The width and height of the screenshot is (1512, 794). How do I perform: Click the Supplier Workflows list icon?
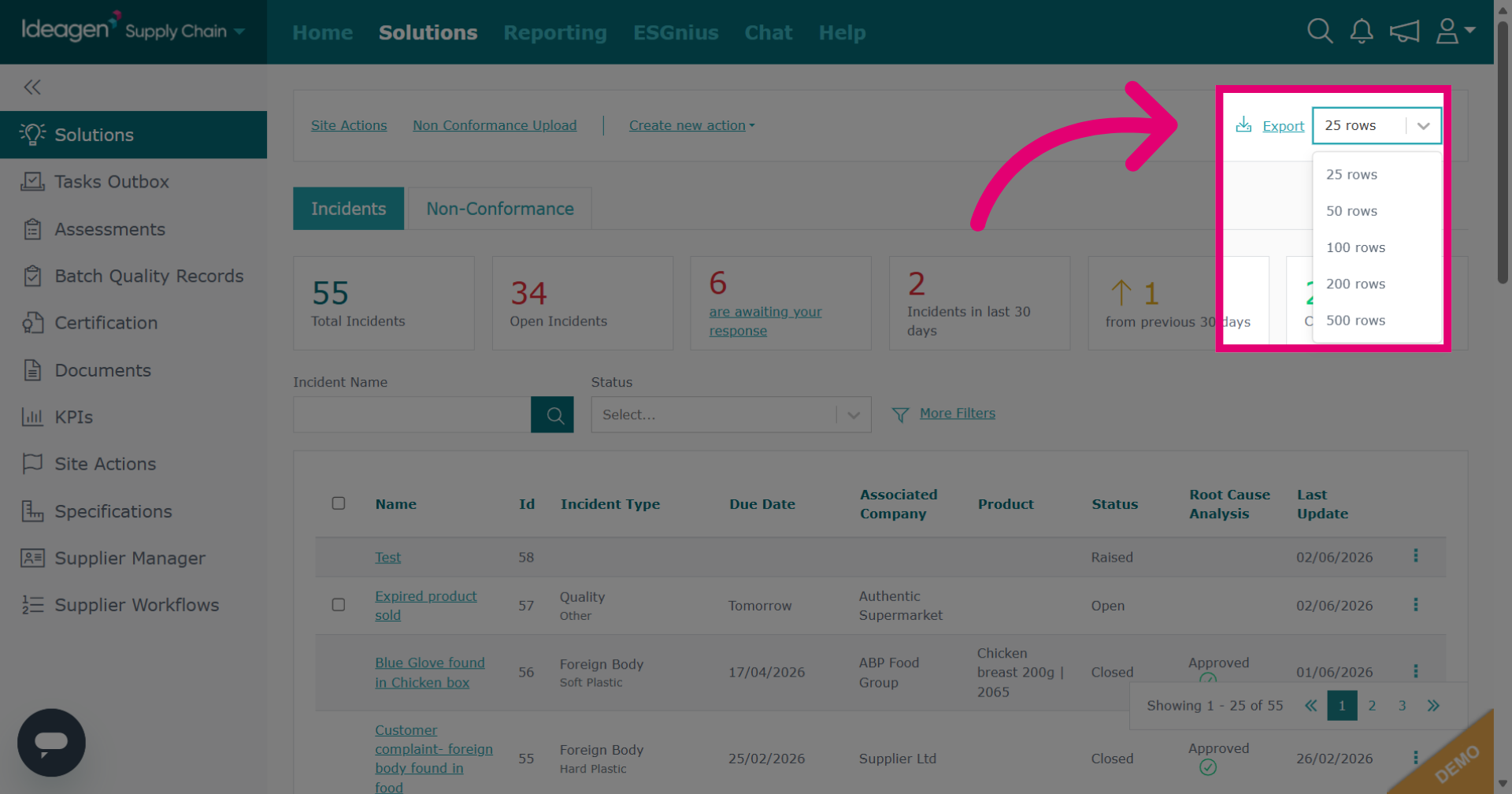pos(32,605)
